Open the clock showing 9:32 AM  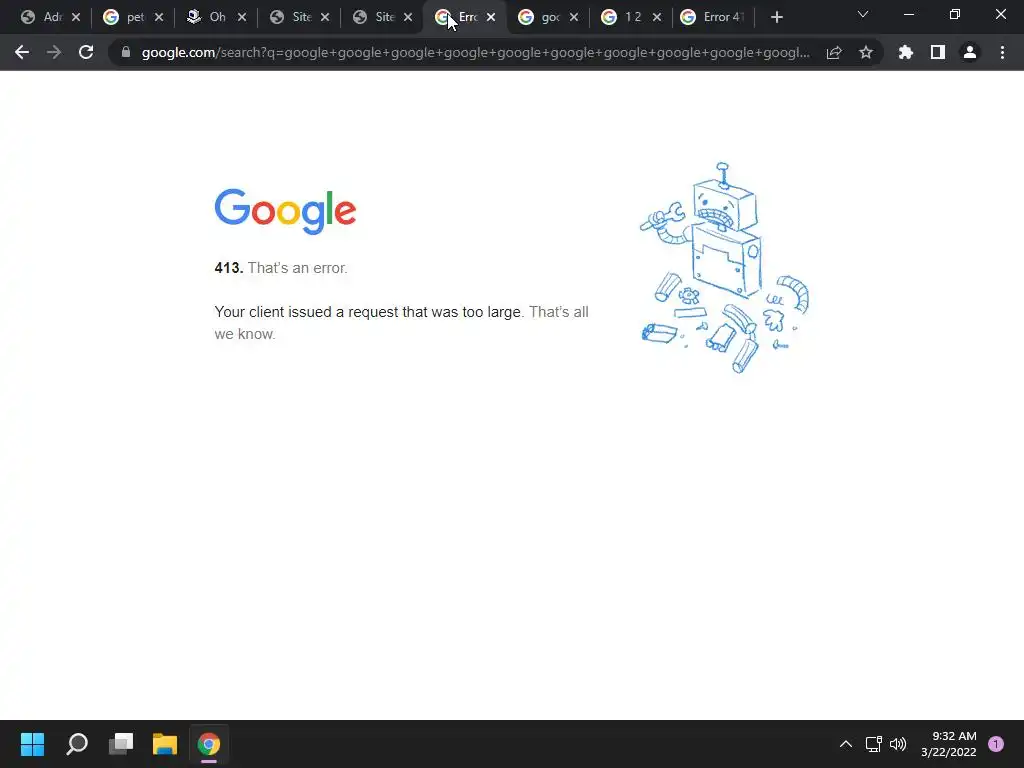point(949,744)
